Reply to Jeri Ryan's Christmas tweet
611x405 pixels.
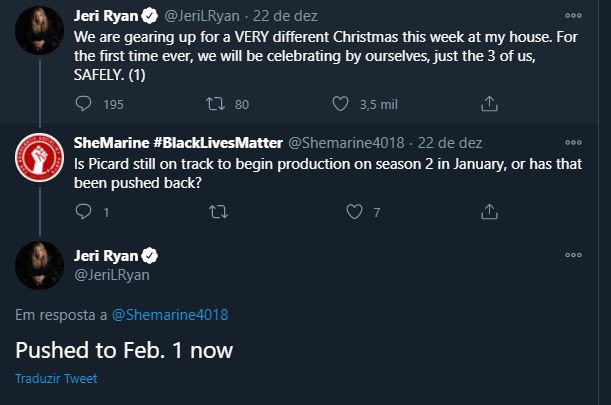(85, 103)
